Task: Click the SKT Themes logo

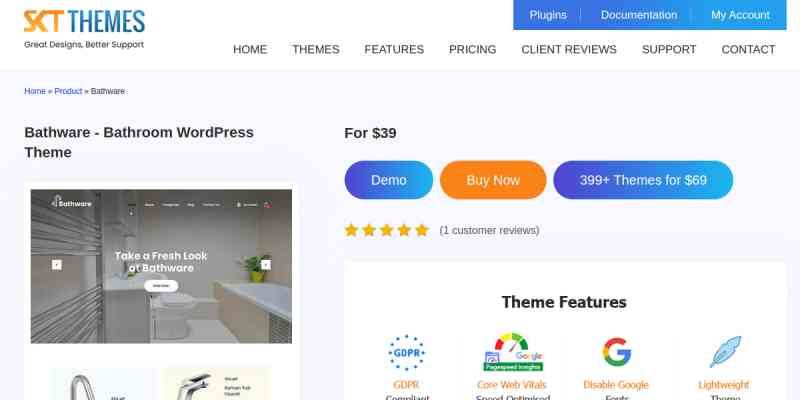Action: click(84, 29)
